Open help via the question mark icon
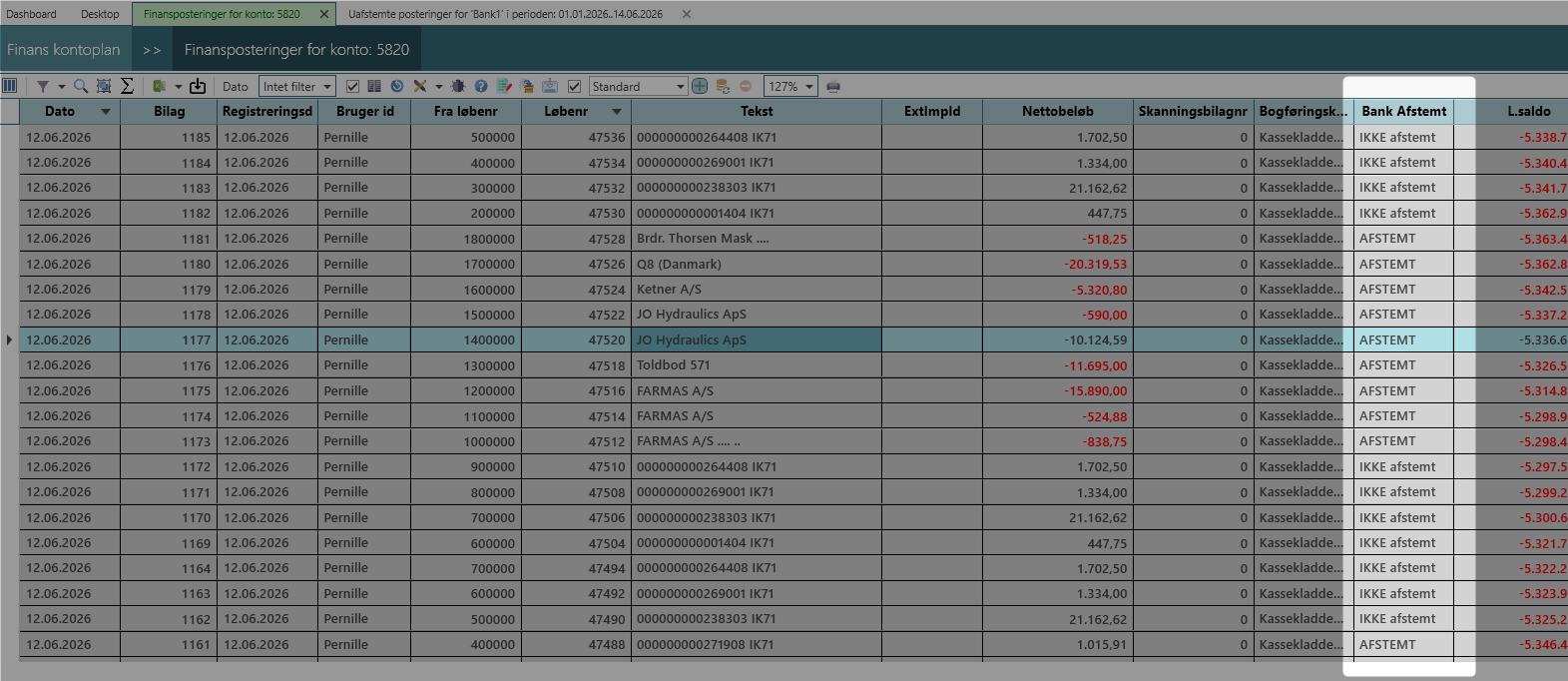1568x681 pixels. click(481, 86)
